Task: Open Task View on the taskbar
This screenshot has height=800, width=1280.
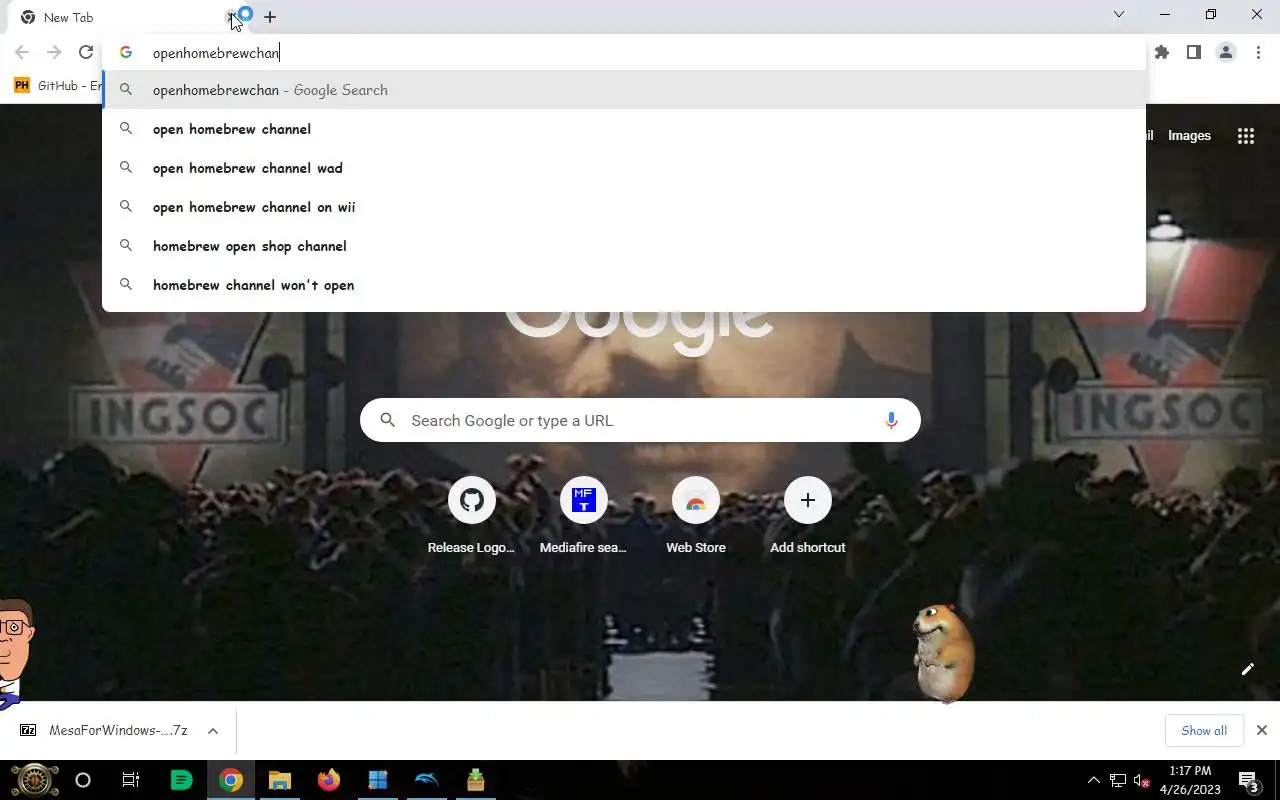Action: (131, 780)
